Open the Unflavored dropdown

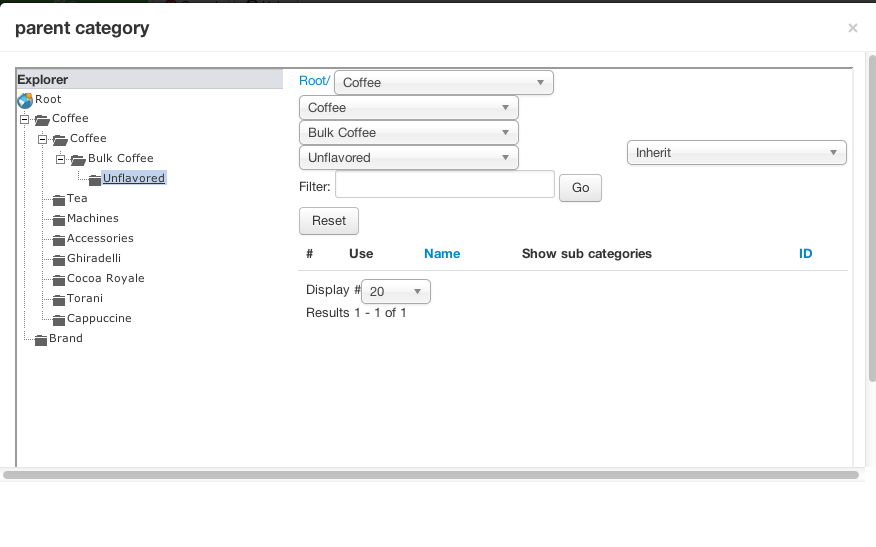409,158
